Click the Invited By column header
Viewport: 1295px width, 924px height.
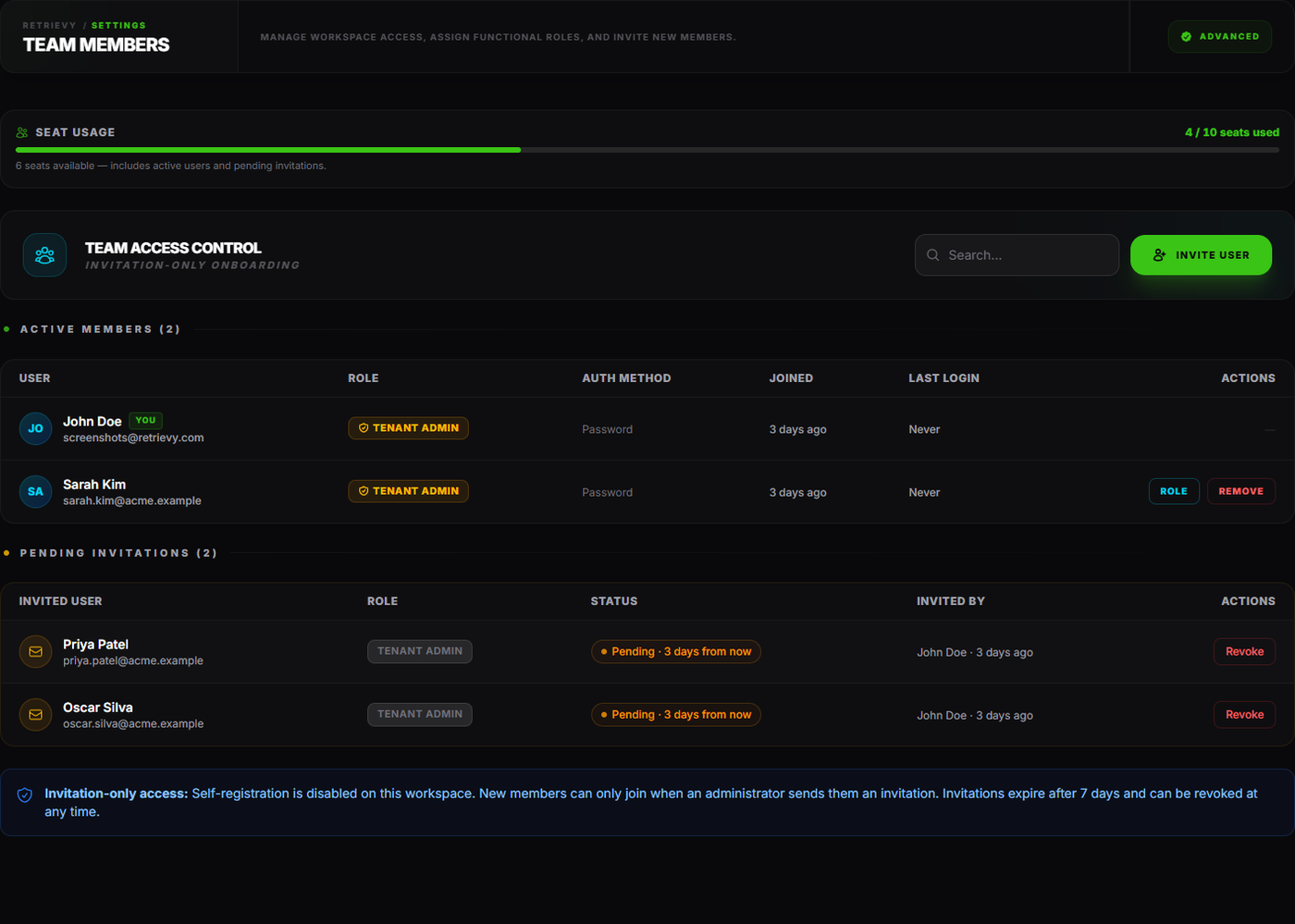(x=951, y=601)
